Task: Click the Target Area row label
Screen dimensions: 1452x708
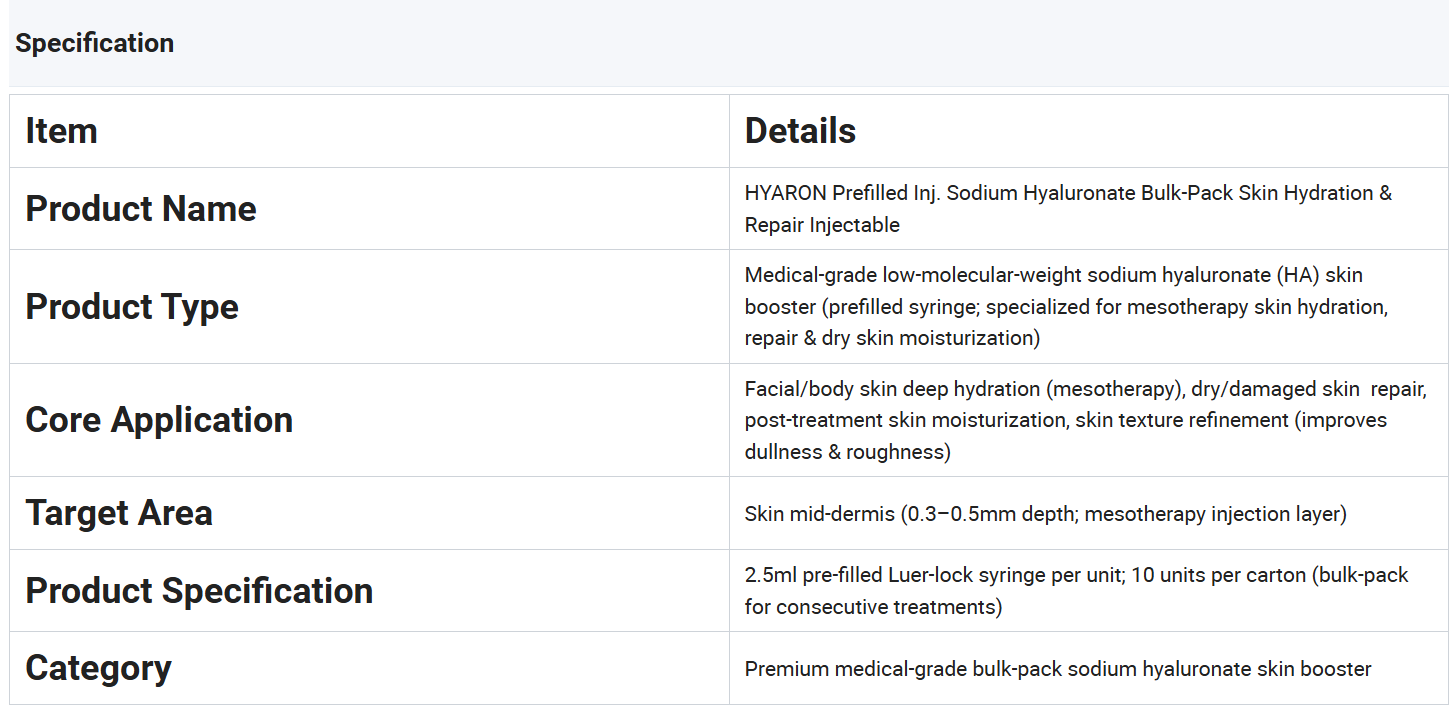Action: pos(119,513)
